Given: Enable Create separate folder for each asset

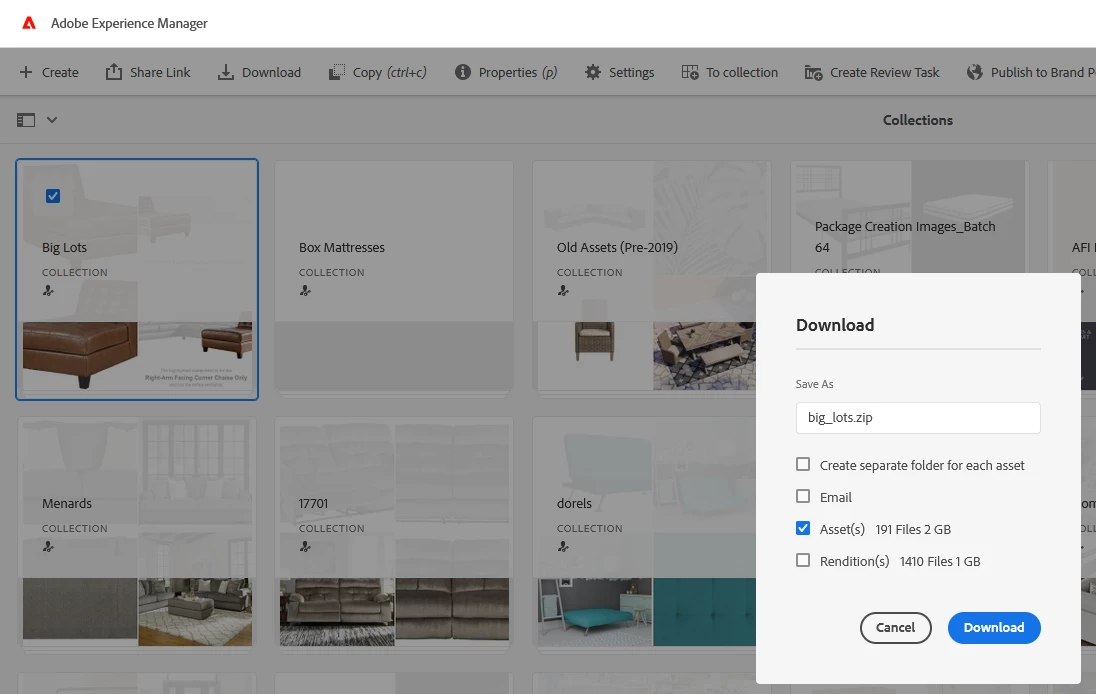Looking at the screenshot, I should pyautogui.click(x=803, y=464).
